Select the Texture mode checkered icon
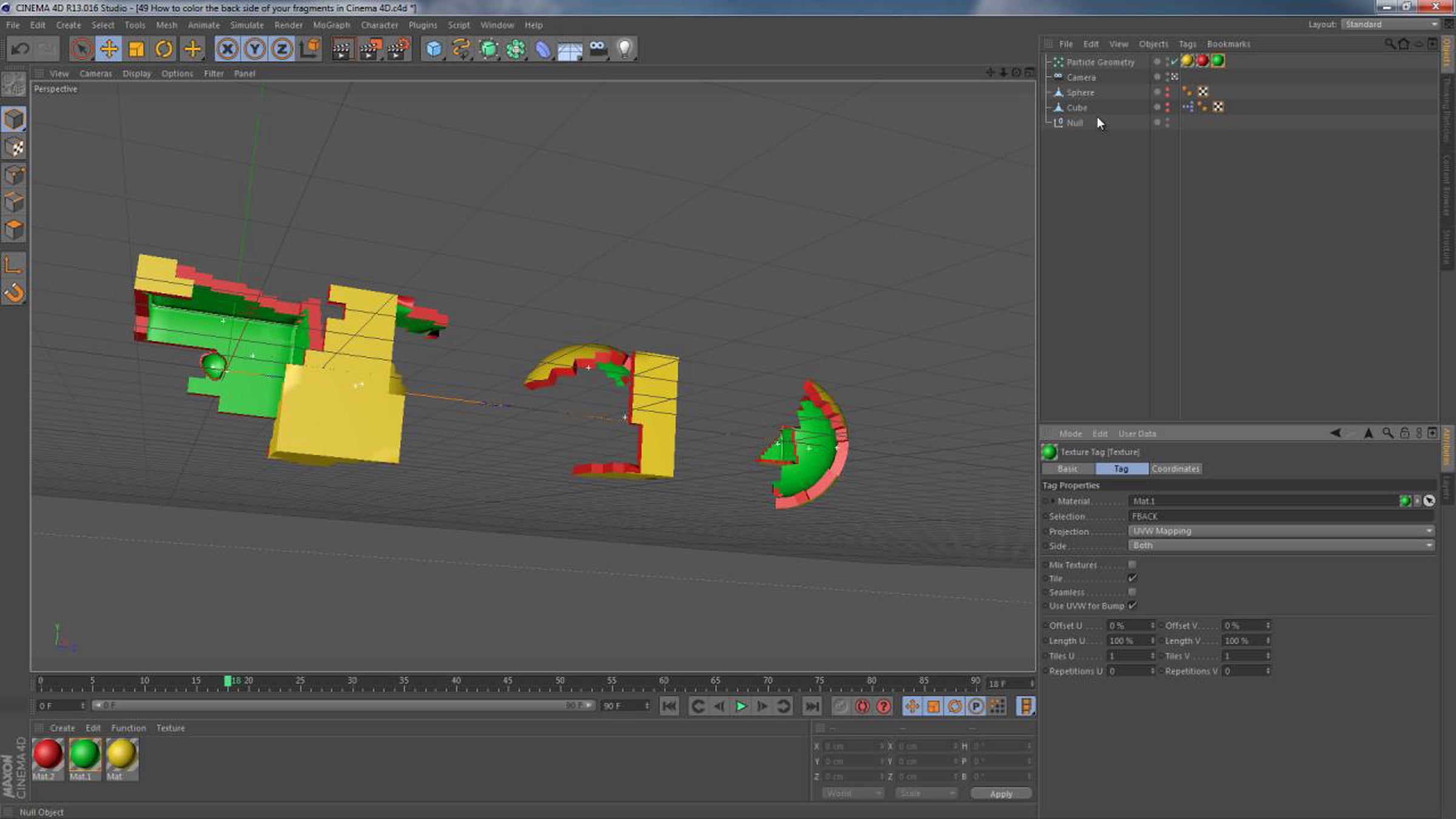The image size is (1456, 819). pos(14,147)
